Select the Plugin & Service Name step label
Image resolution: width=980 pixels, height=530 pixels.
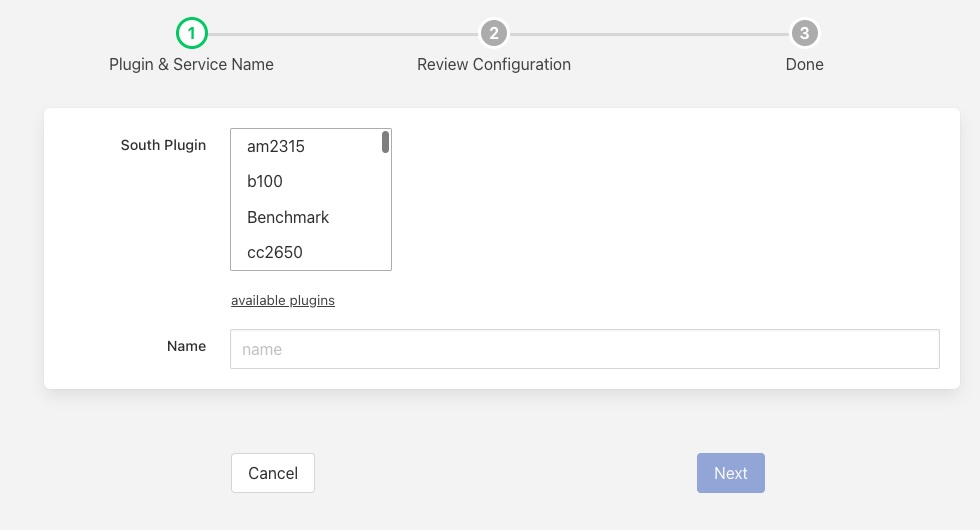[x=191, y=64]
